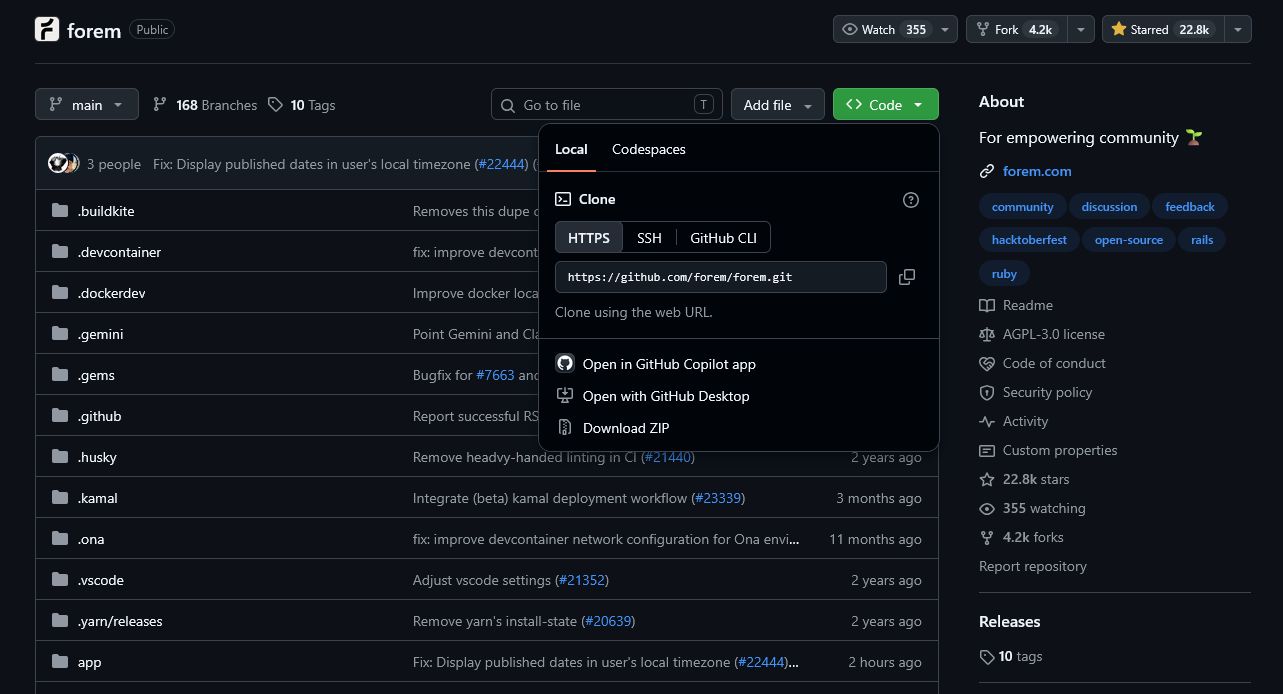Click the .vscode folder icon
Screen dimensions: 1283x694
coord(60,580)
